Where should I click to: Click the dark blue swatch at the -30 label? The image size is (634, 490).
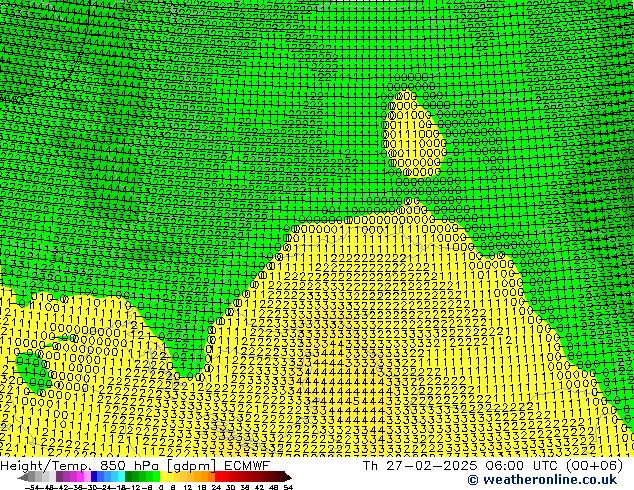pyautogui.click(x=94, y=476)
